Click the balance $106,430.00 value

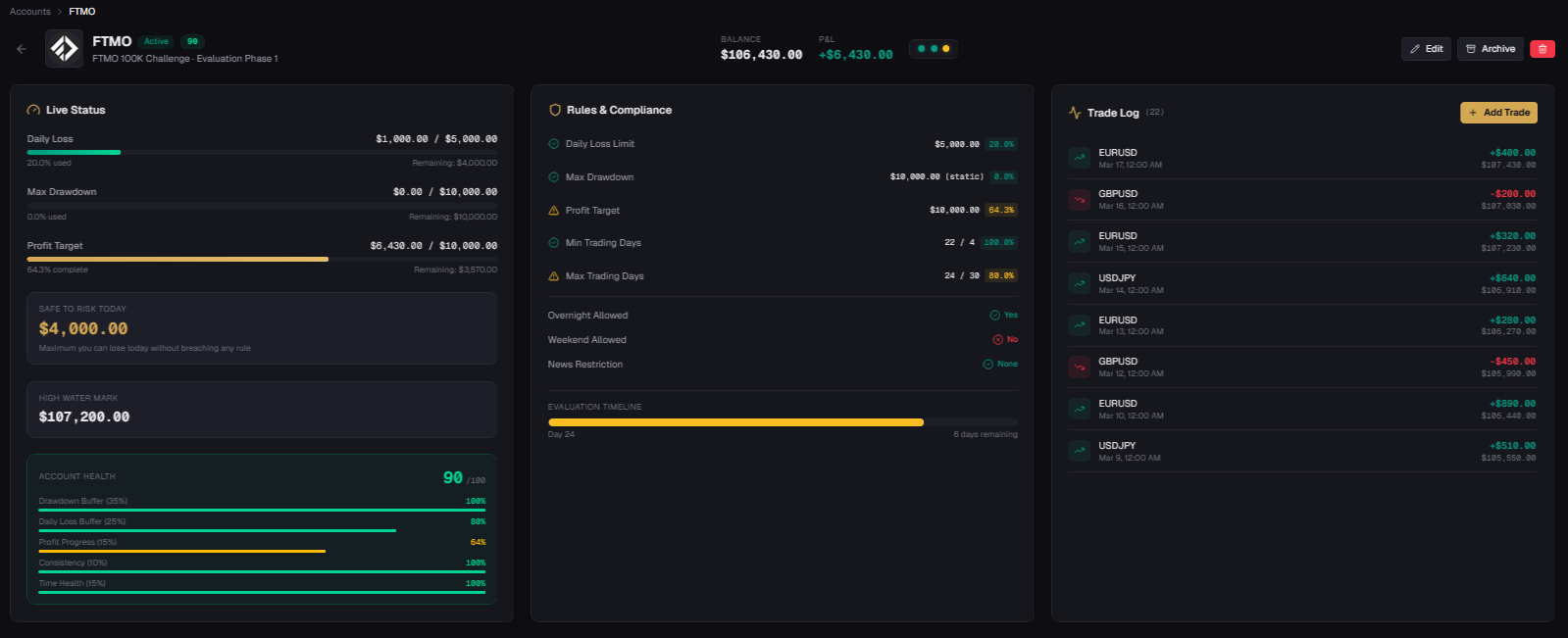click(761, 55)
